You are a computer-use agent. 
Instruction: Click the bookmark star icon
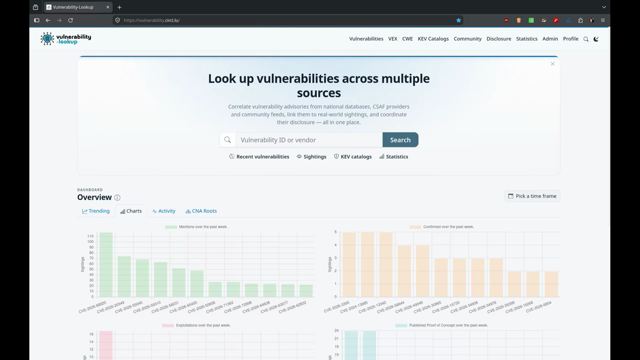[458, 20]
